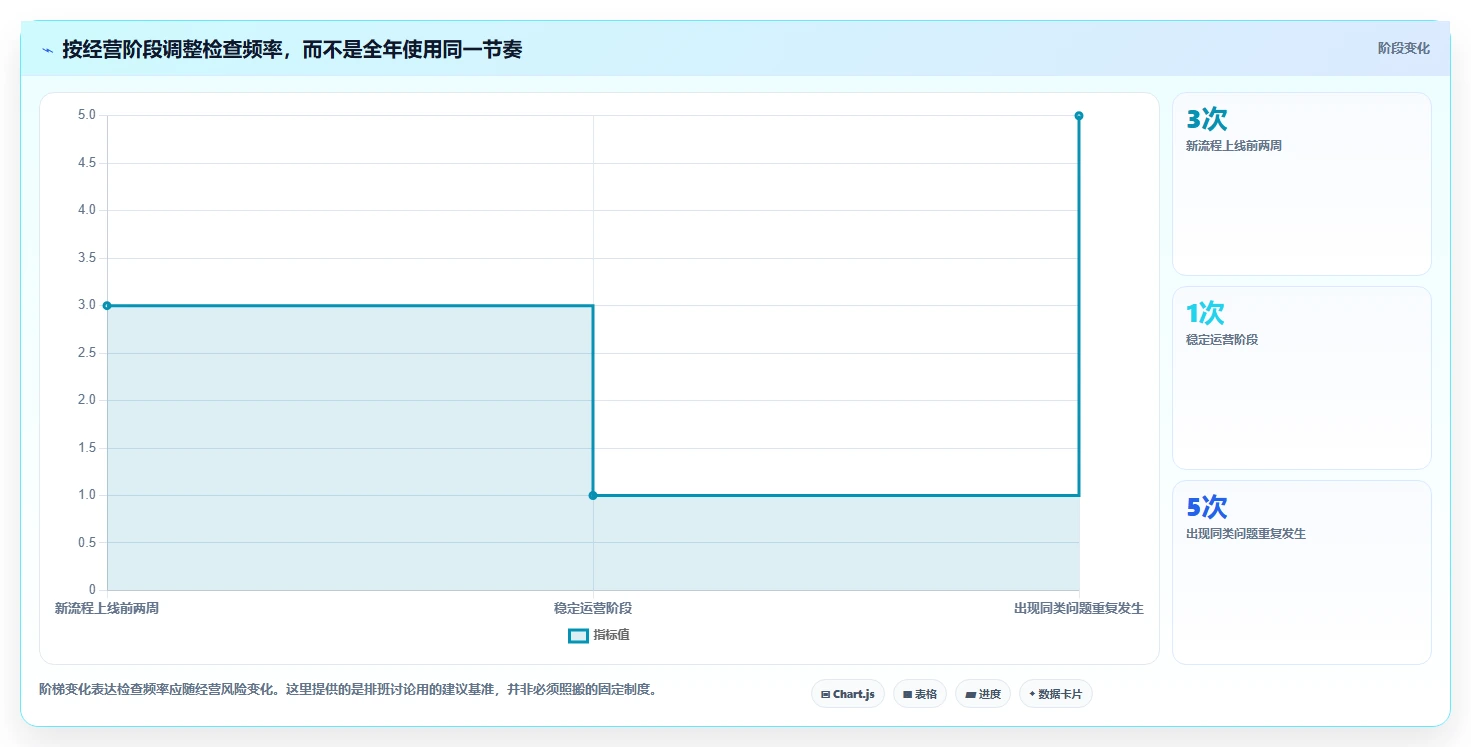
Task: Click the icon inside the 进度 tag
Action: pos(970,694)
